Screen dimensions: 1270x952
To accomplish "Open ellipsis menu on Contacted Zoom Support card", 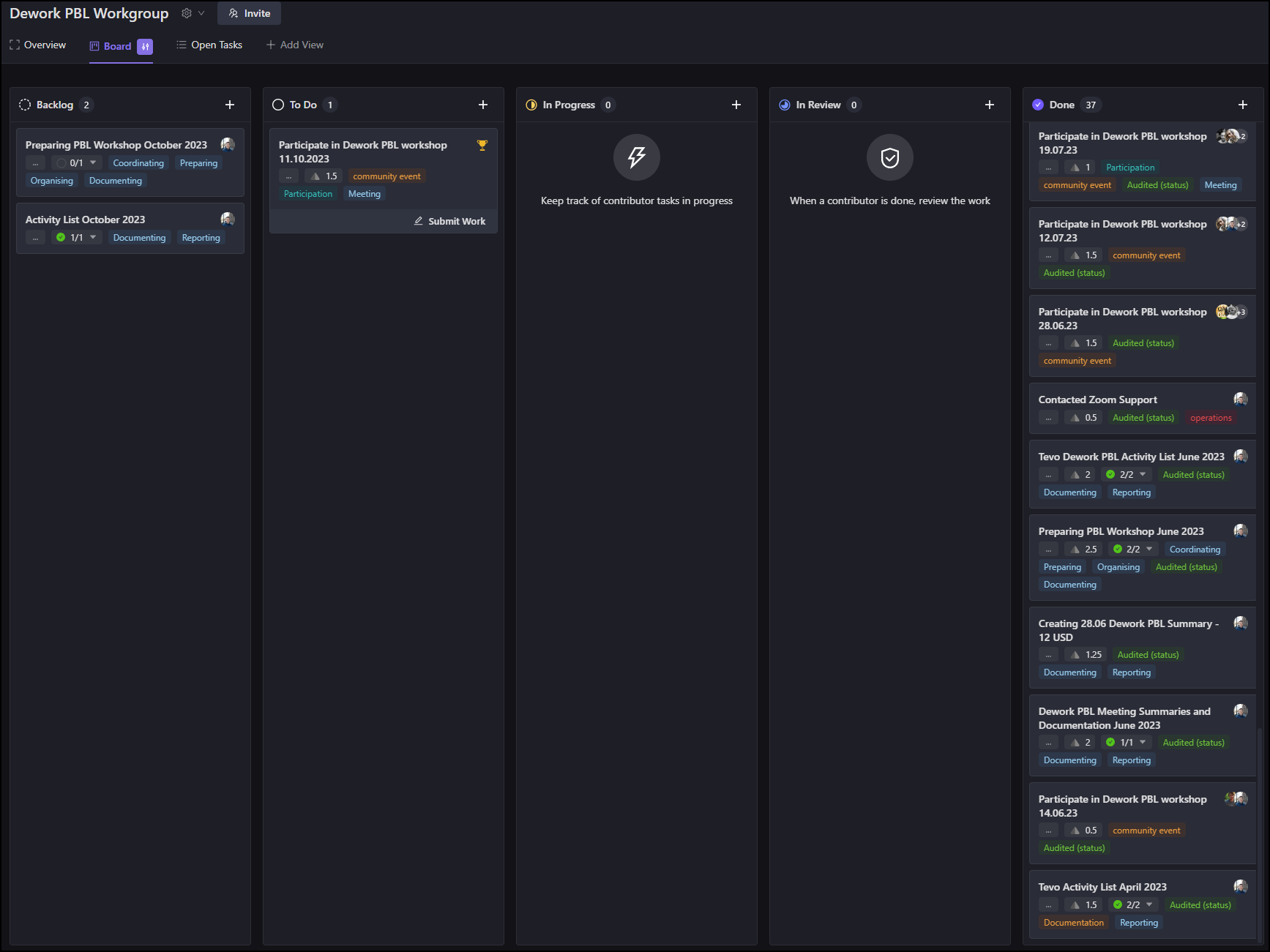I will (x=1048, y=418).
